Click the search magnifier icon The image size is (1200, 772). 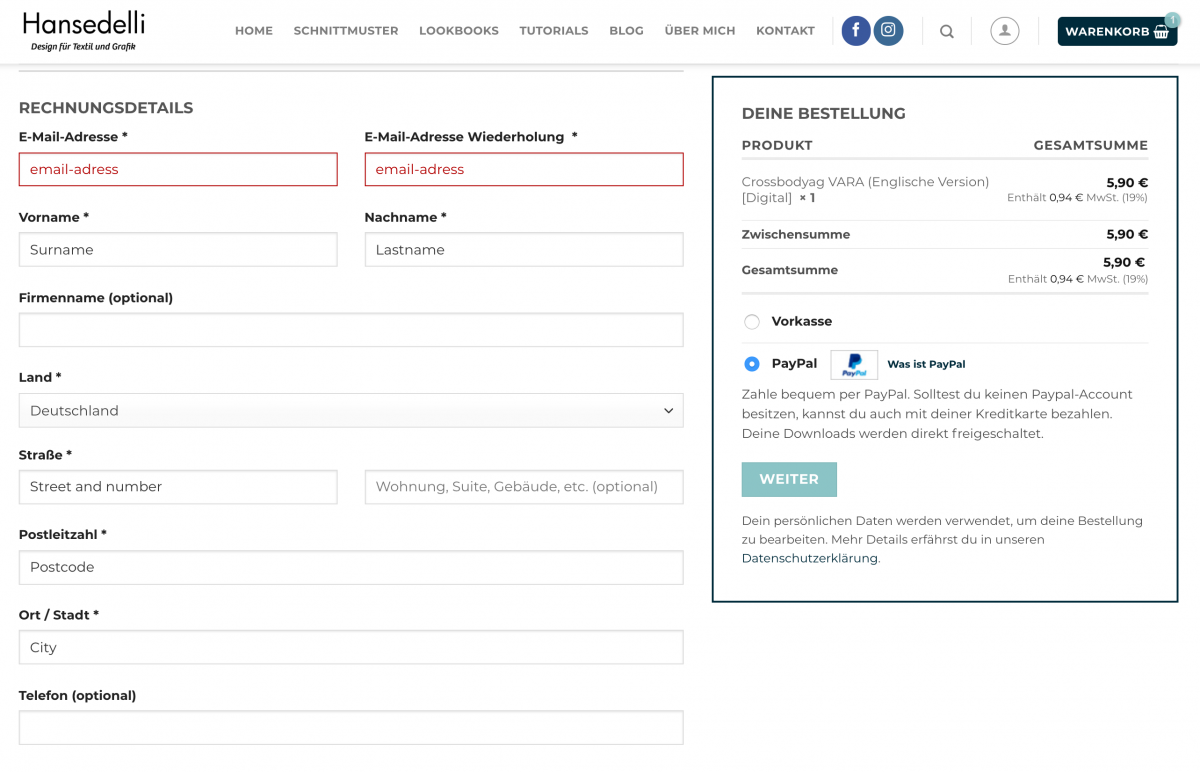coord(947,31)
